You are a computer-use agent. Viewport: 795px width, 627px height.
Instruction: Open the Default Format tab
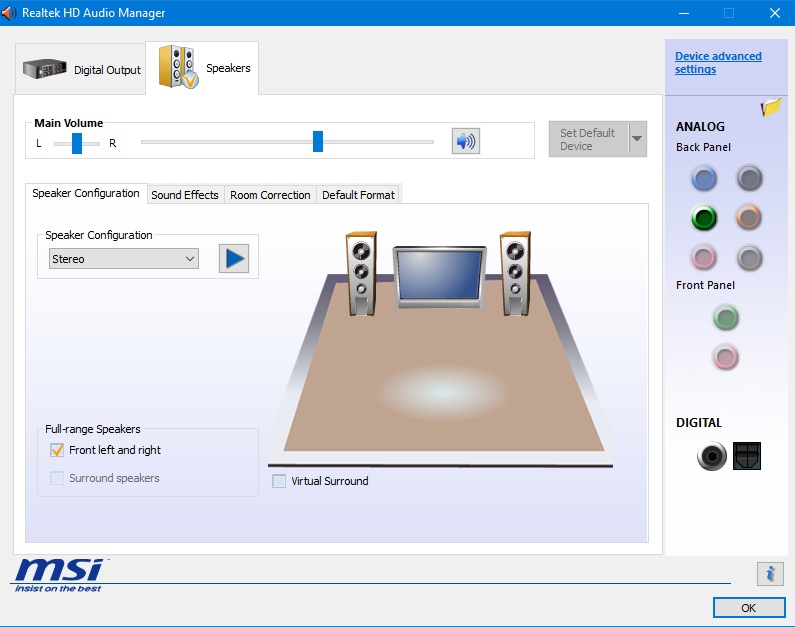pyautogui.click(x=358, y=195)
